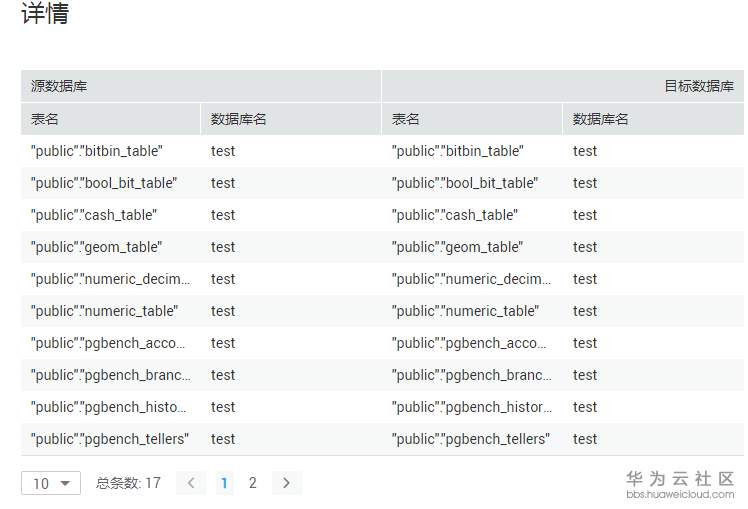Image resolution: width=748 pixels, height=509 pixels.
Task: Click target "pgbench_histor..." table name
Action: (471, 407)
